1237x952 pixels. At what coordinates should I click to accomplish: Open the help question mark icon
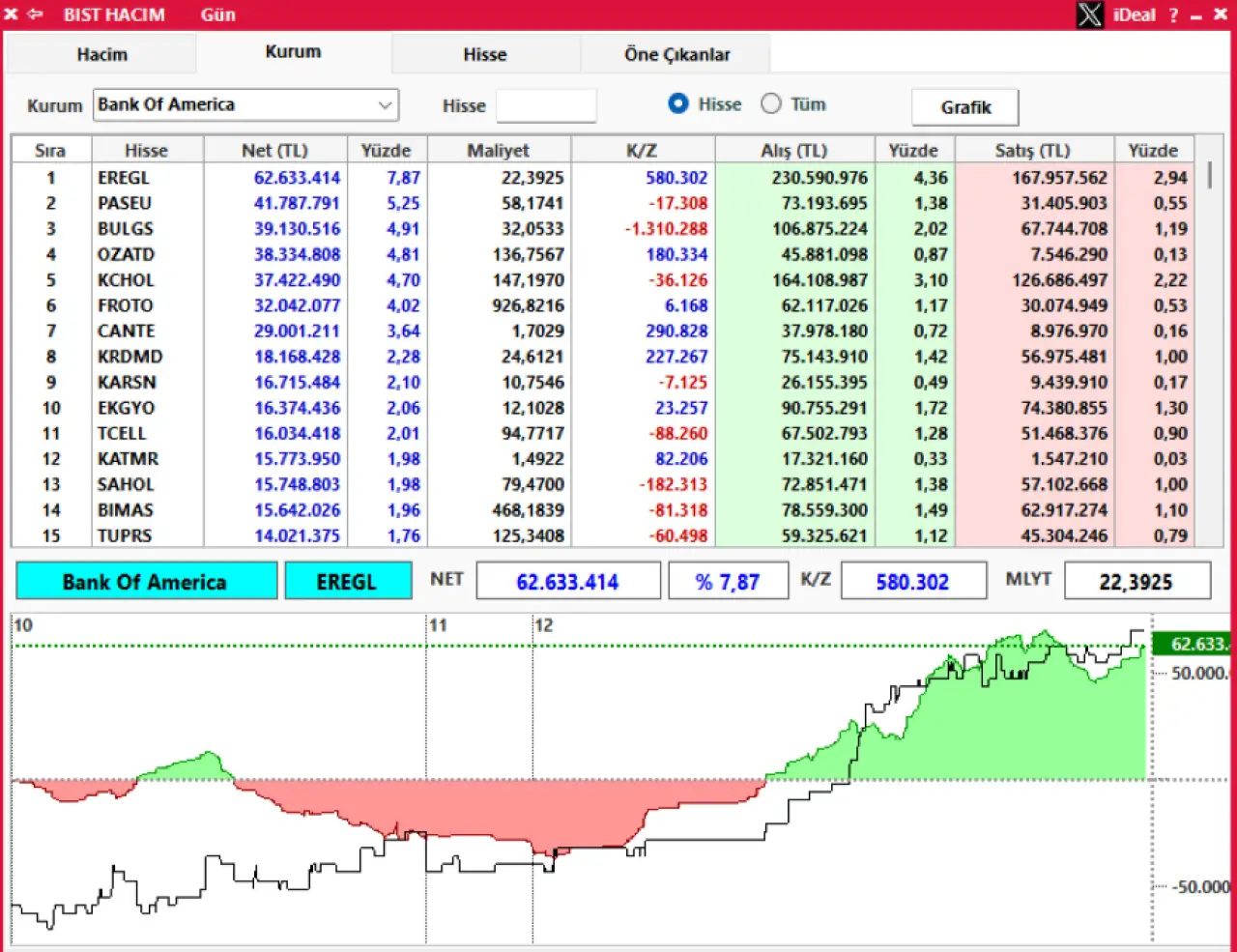tap(1173, 15)
